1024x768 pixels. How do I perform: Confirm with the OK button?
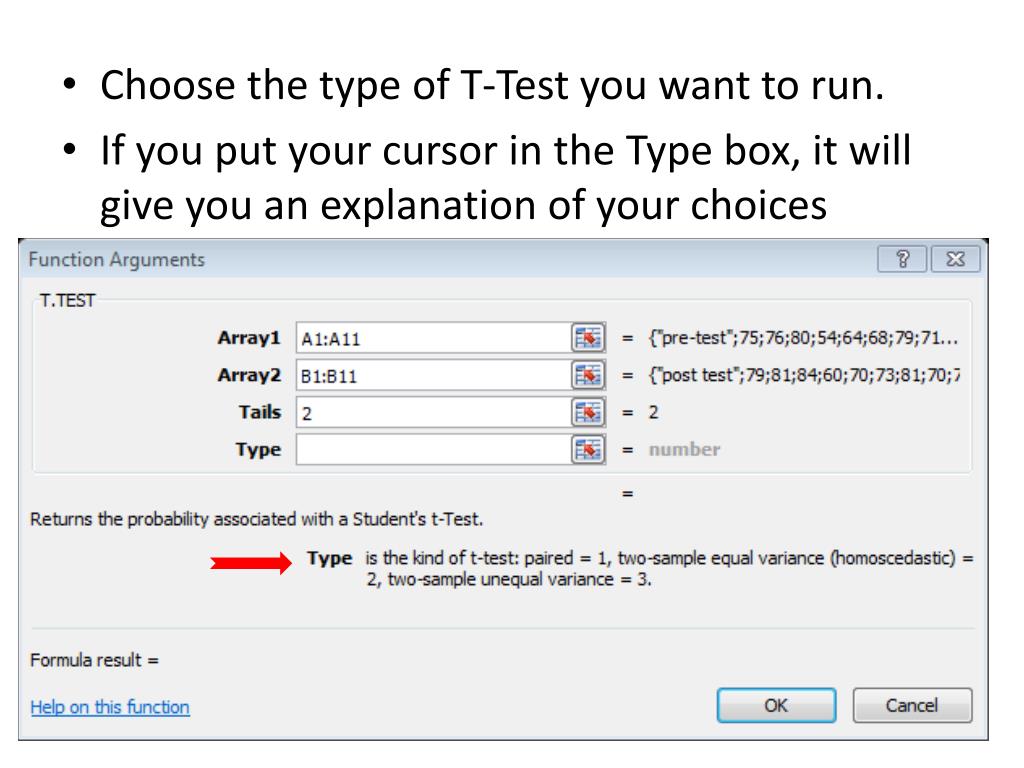(x=776, y=705)
